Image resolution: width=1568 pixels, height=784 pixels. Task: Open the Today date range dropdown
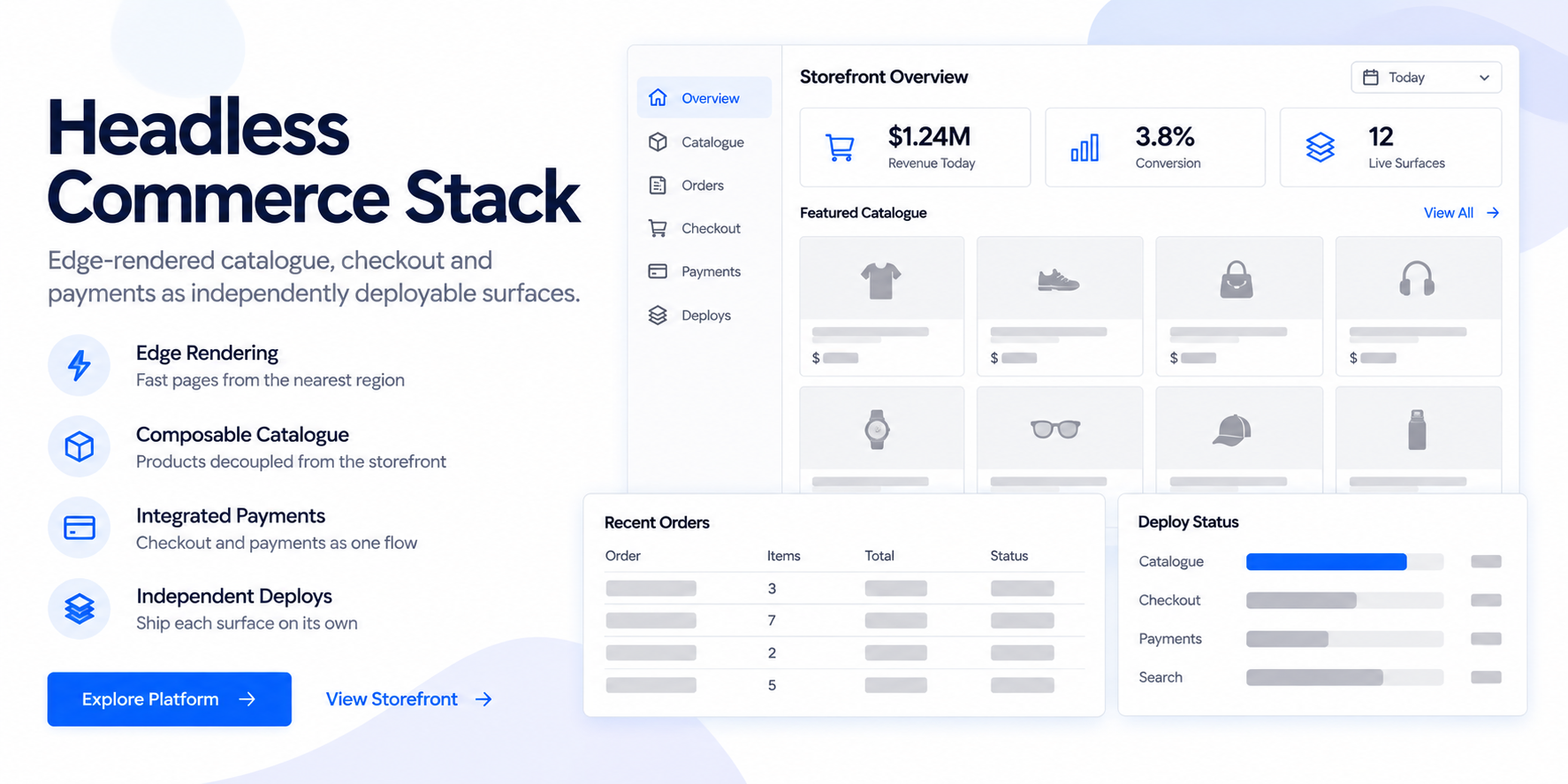(1426, 78)
